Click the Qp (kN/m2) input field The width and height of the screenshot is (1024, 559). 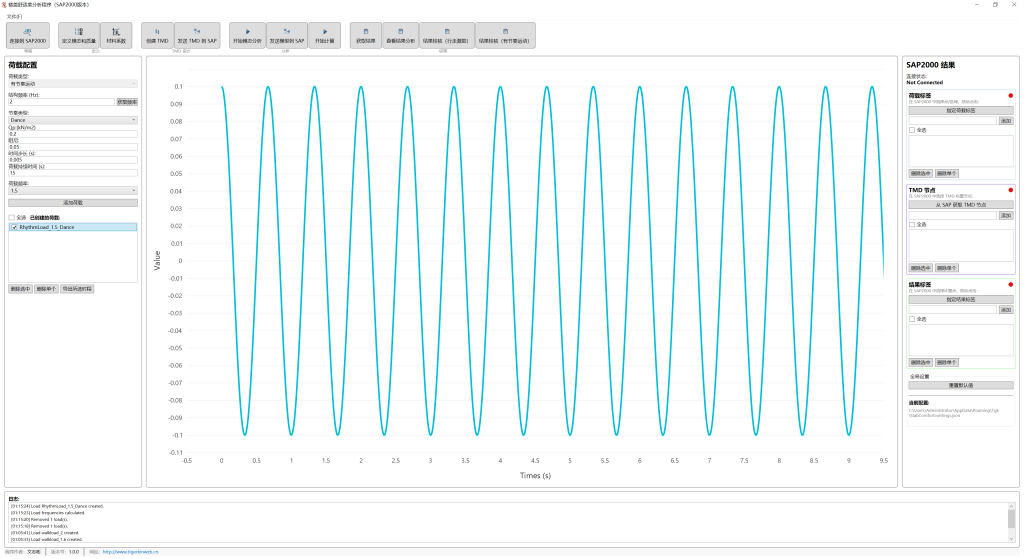tap(72, 133)
